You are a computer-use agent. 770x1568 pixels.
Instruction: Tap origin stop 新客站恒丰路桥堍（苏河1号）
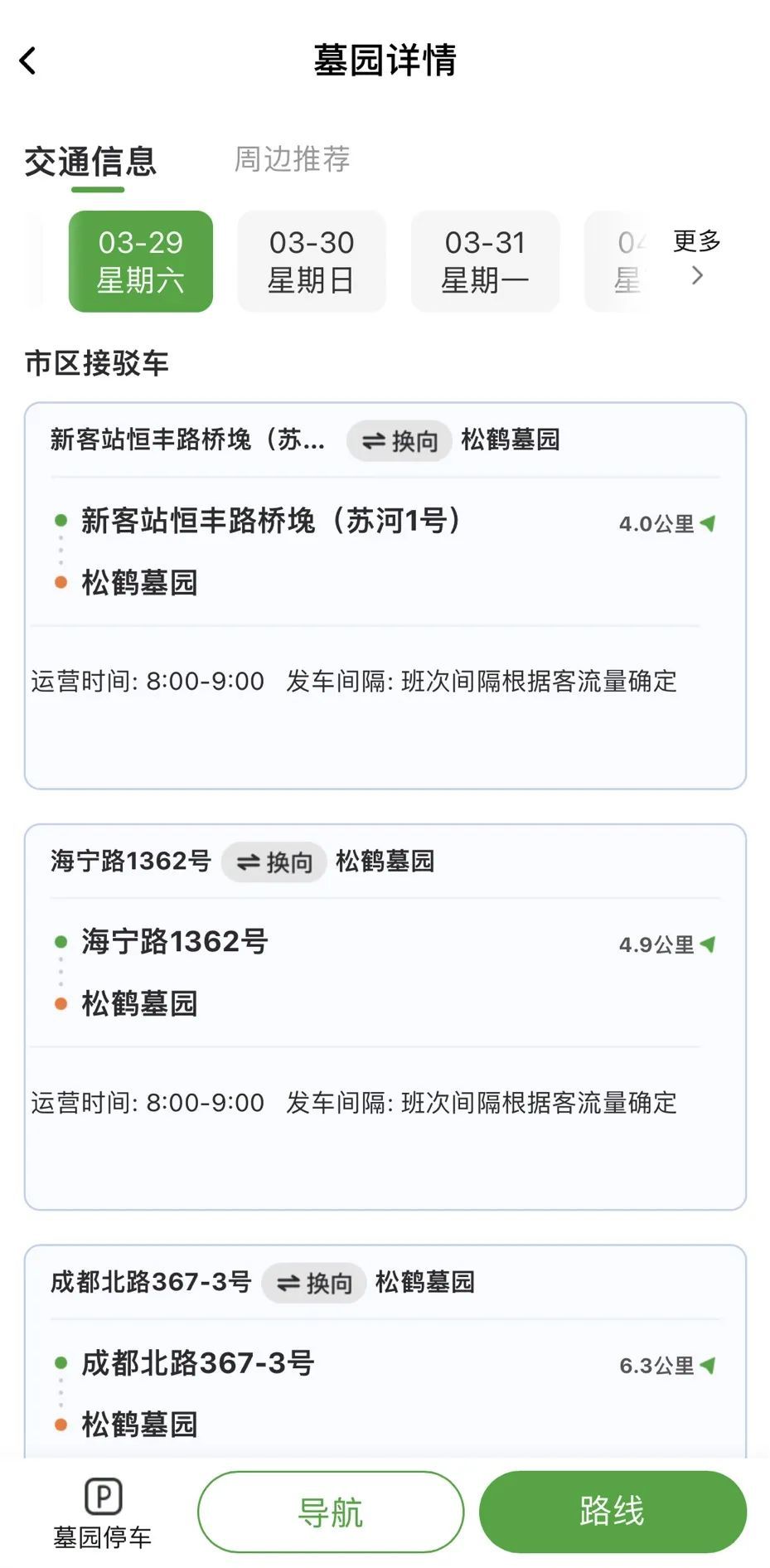click(x=270, y=521)
